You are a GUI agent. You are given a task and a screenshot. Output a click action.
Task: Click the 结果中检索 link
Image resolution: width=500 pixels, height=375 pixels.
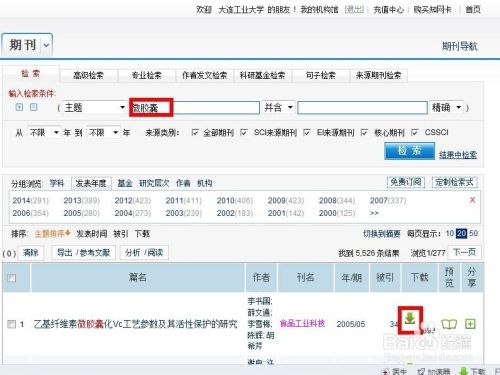coord(458,155)
